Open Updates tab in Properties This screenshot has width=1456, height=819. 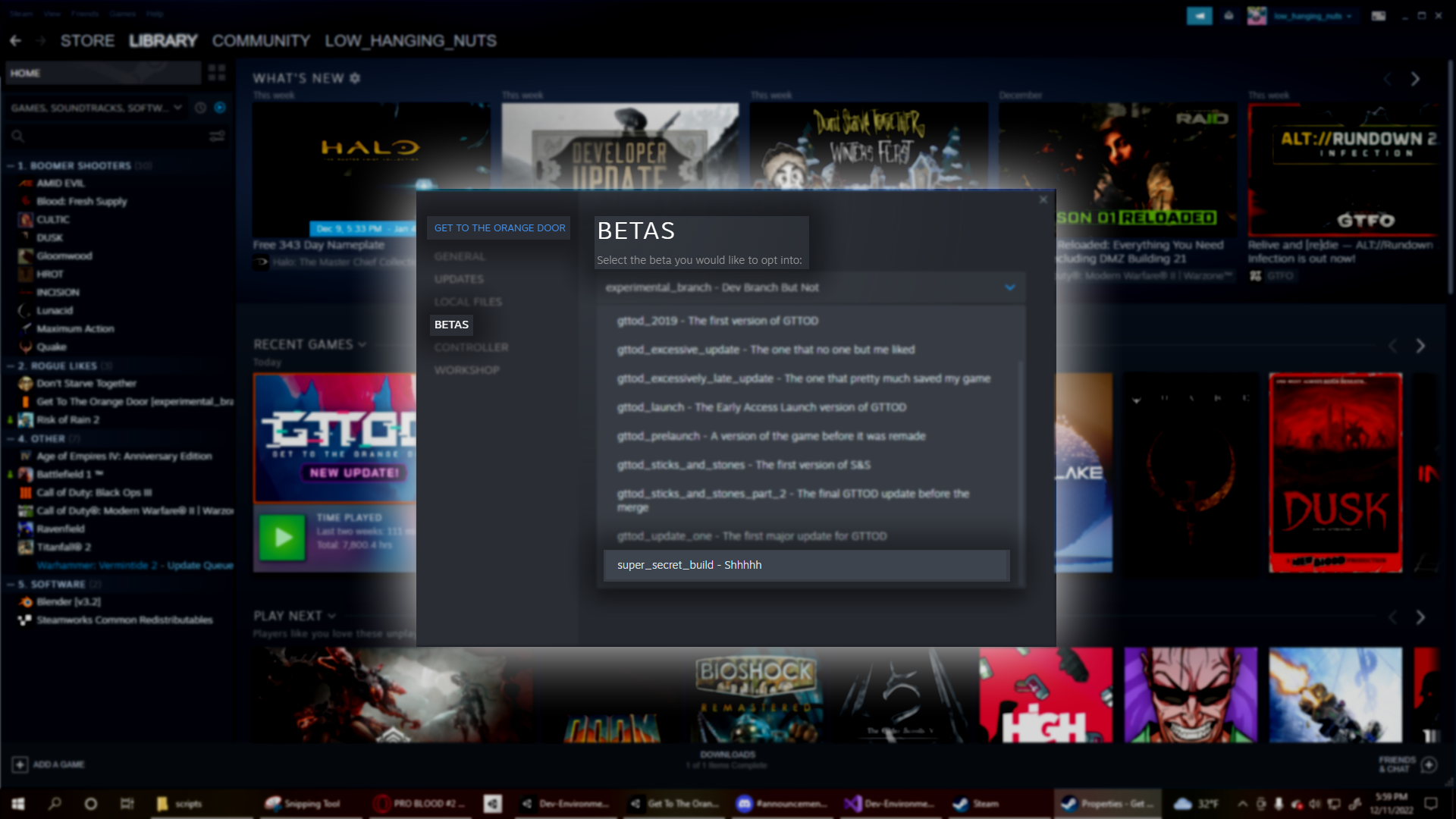click(459, 279)
